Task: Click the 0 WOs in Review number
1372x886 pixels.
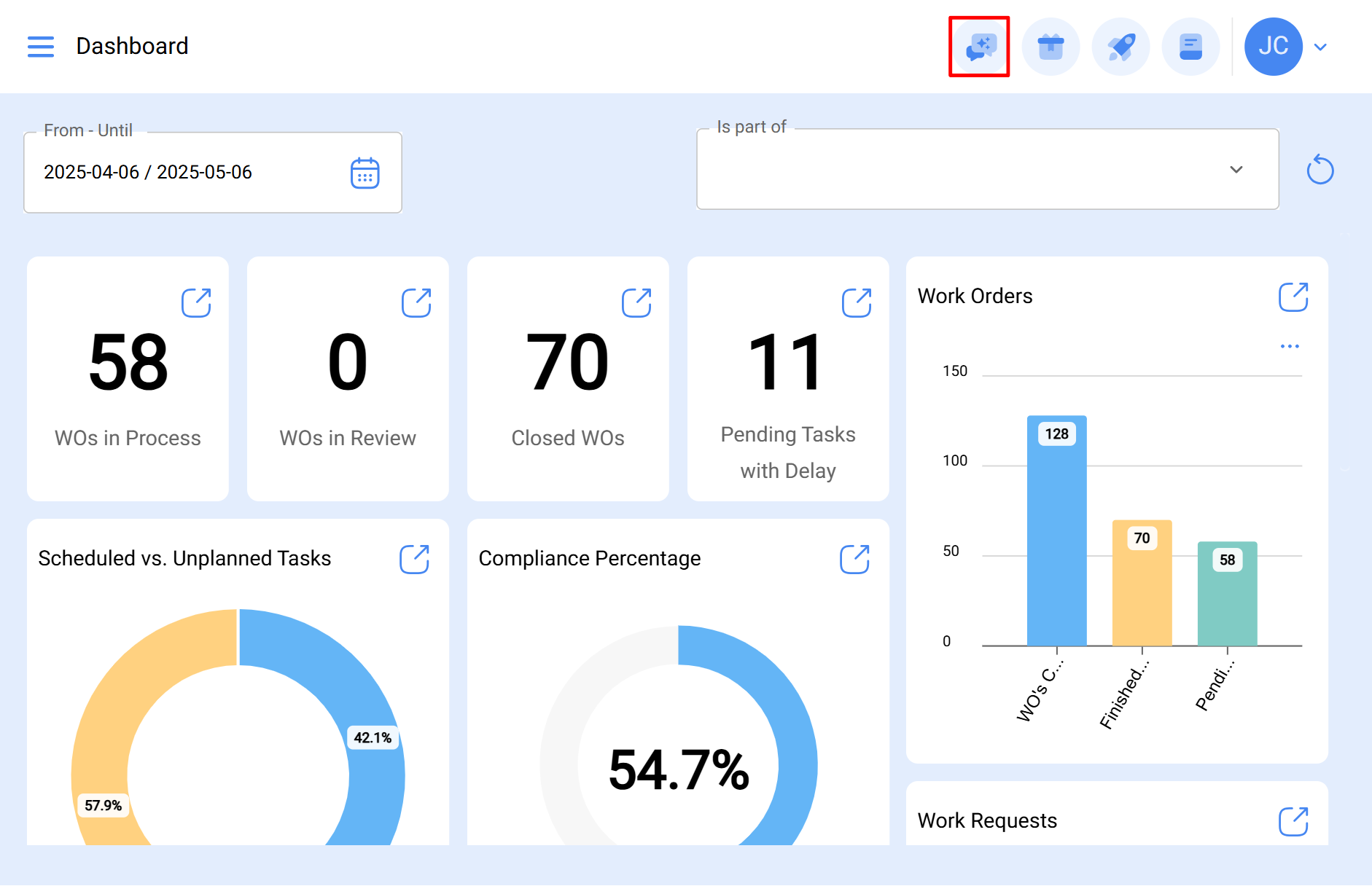Action: coord(348,362)
